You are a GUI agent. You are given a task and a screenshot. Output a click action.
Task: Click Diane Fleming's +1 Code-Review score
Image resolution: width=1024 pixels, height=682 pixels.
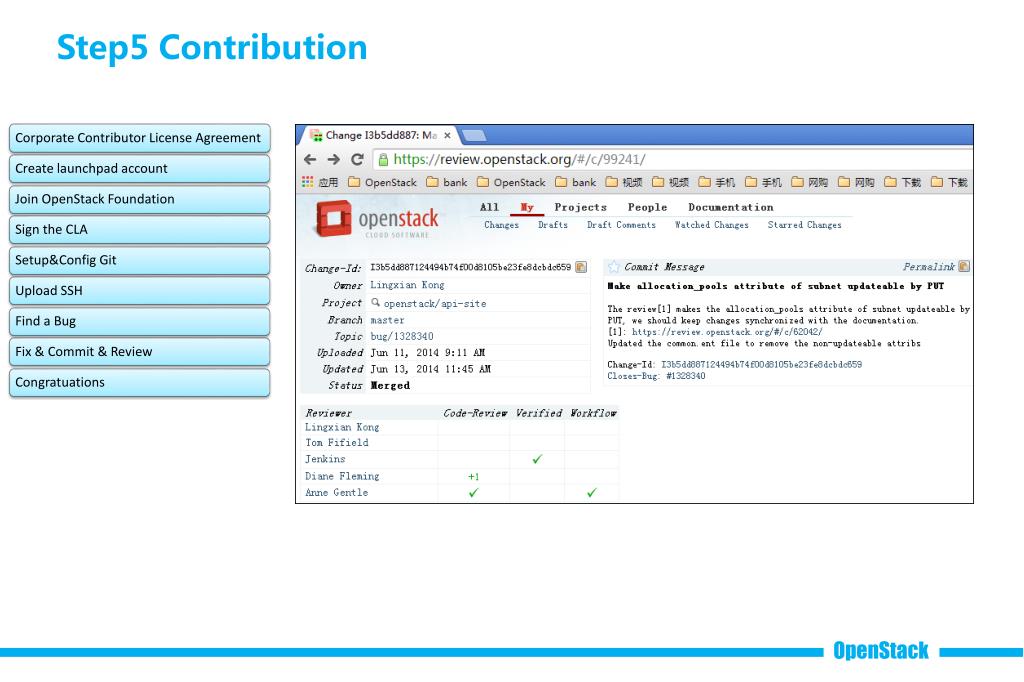(473, 476)
